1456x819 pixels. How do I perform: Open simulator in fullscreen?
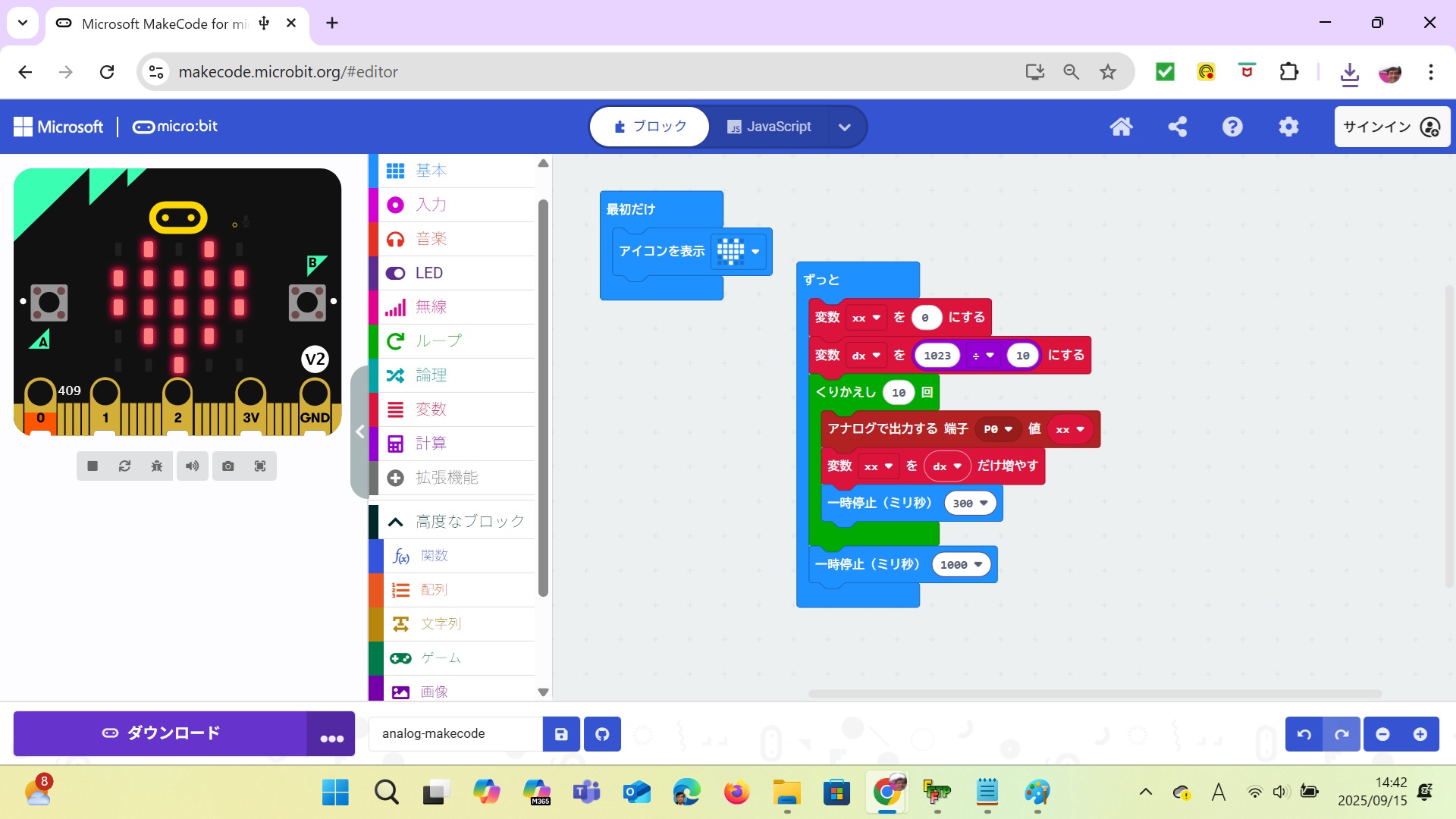tap(260, 466)
